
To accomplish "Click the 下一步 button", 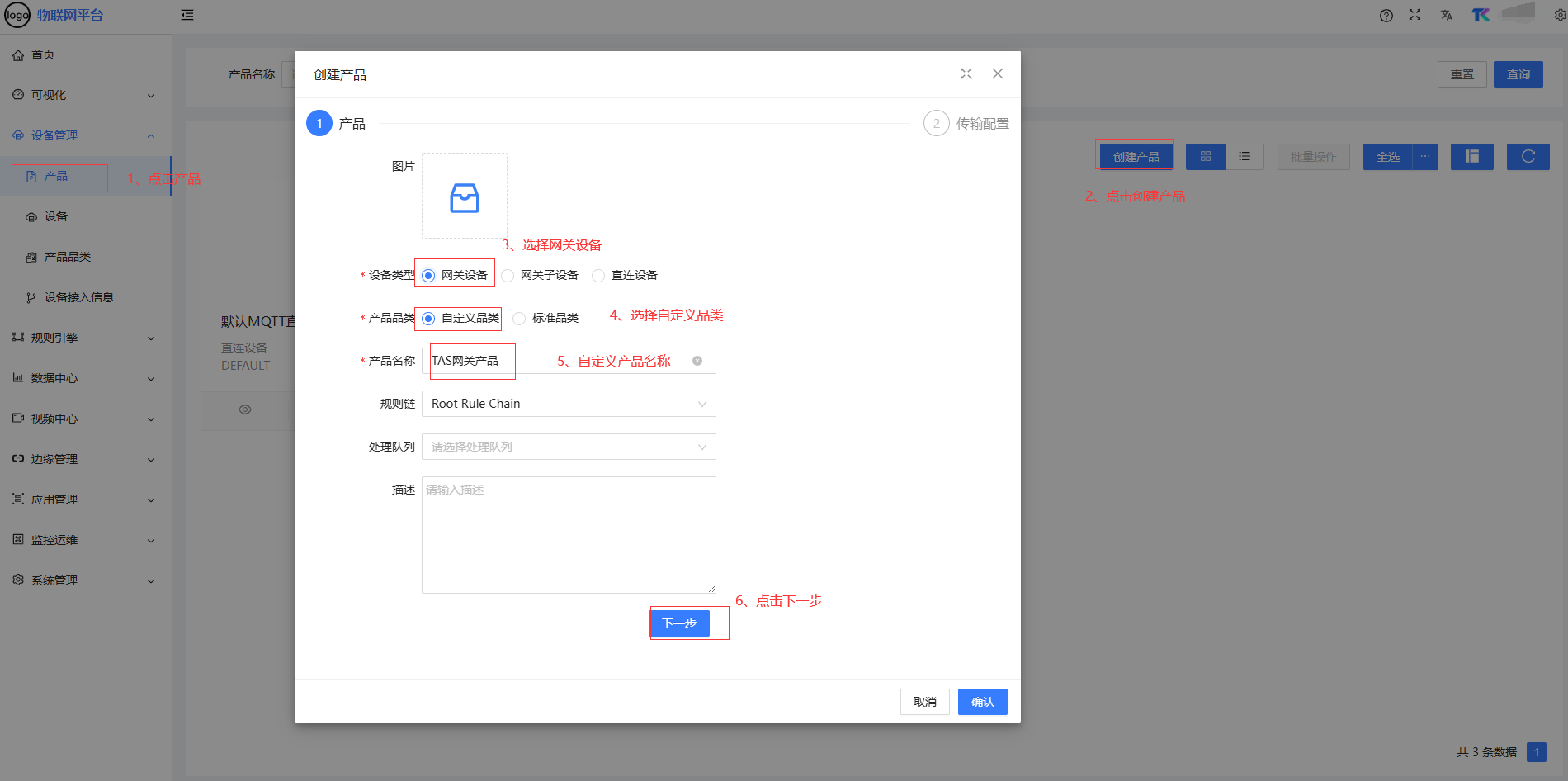I will point(679,623).
